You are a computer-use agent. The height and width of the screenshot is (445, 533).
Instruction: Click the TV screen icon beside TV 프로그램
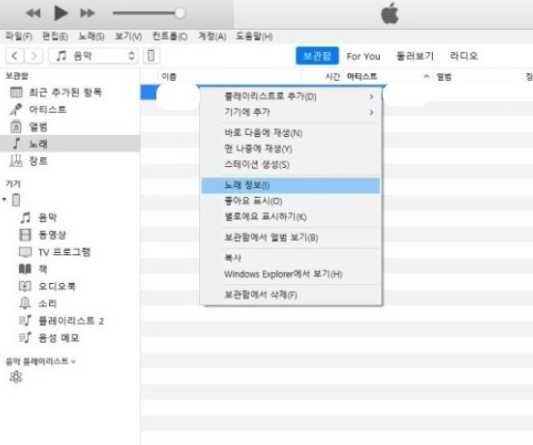(x=25, y=252)
